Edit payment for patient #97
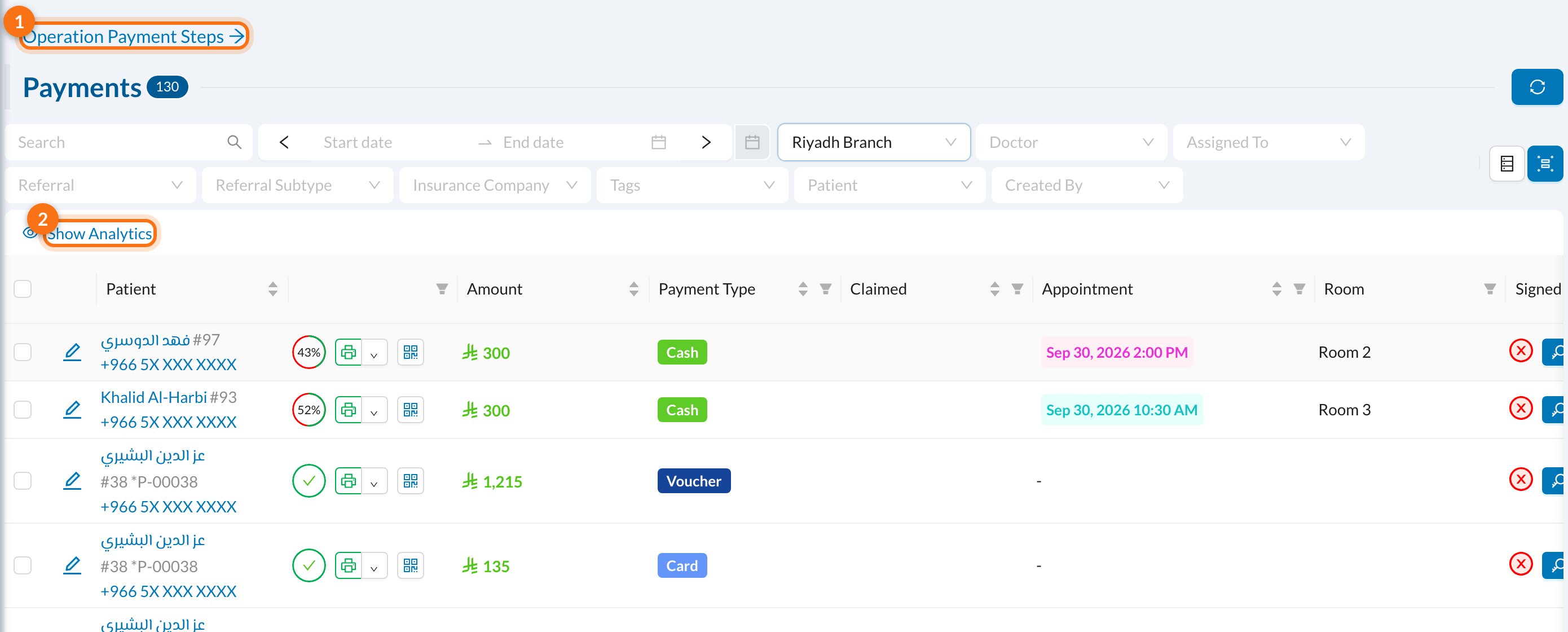The image size is (1568, 632). [x=72, y=352]
